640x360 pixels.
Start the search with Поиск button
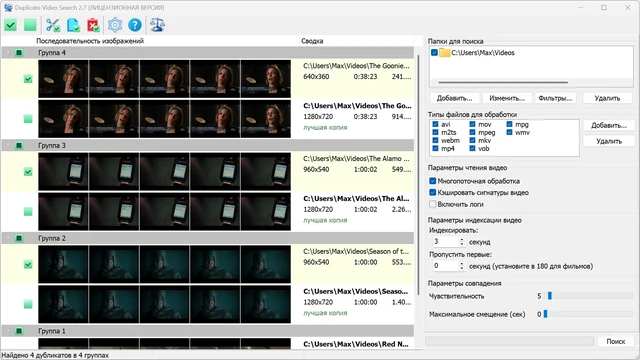616,341
